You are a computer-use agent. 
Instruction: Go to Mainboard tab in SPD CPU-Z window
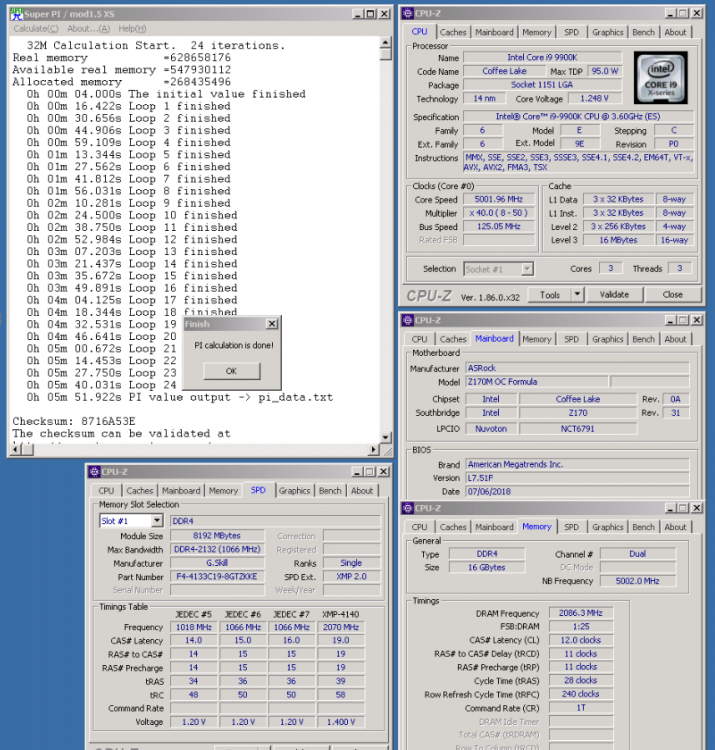[181, 490]
